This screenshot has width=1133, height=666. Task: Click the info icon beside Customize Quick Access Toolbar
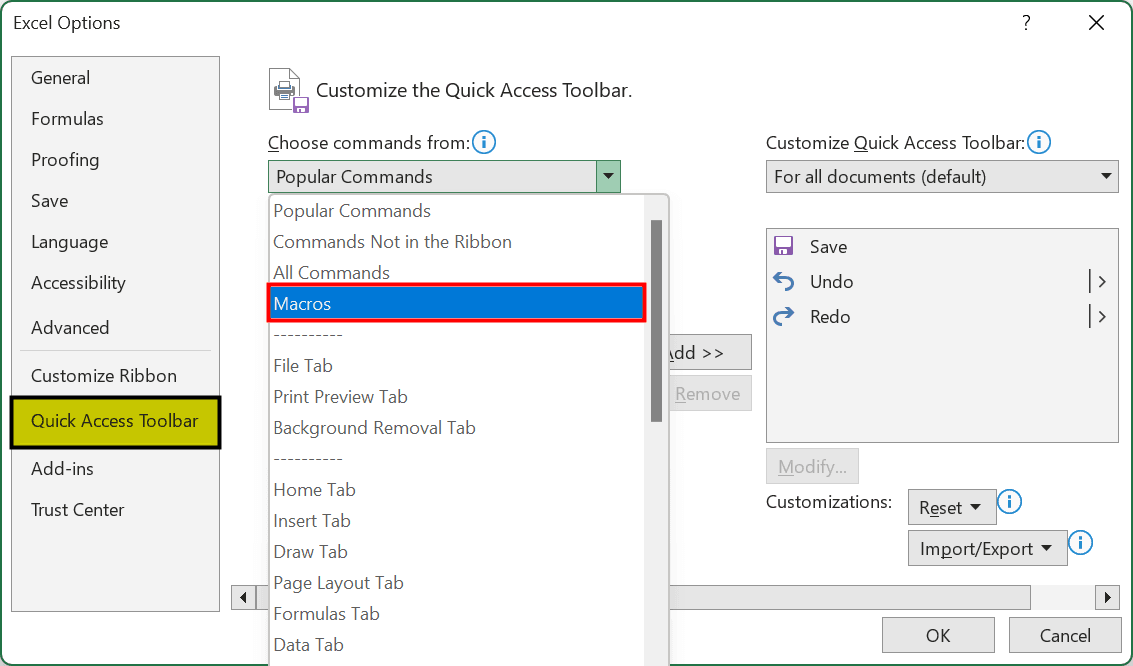(x=1039, y=142)
